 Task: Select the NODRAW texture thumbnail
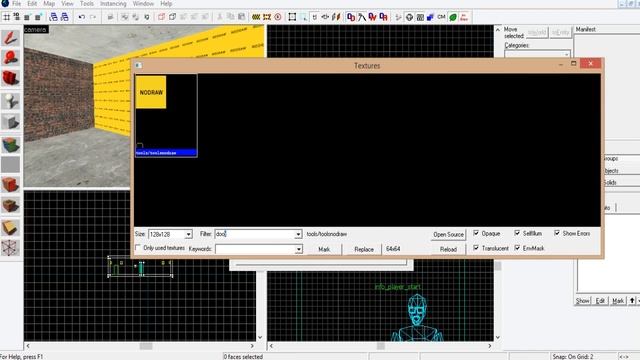[151, 92]
